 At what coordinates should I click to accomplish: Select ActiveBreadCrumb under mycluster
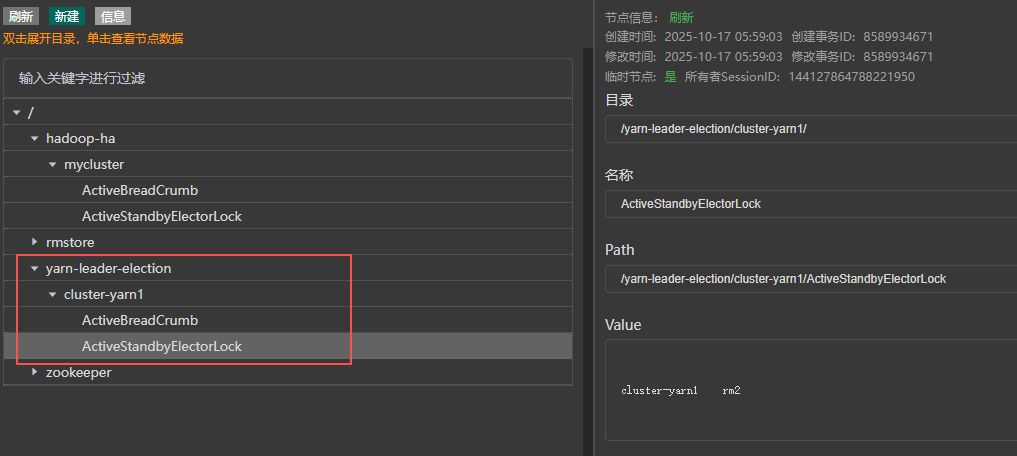(x=140, y=190)
